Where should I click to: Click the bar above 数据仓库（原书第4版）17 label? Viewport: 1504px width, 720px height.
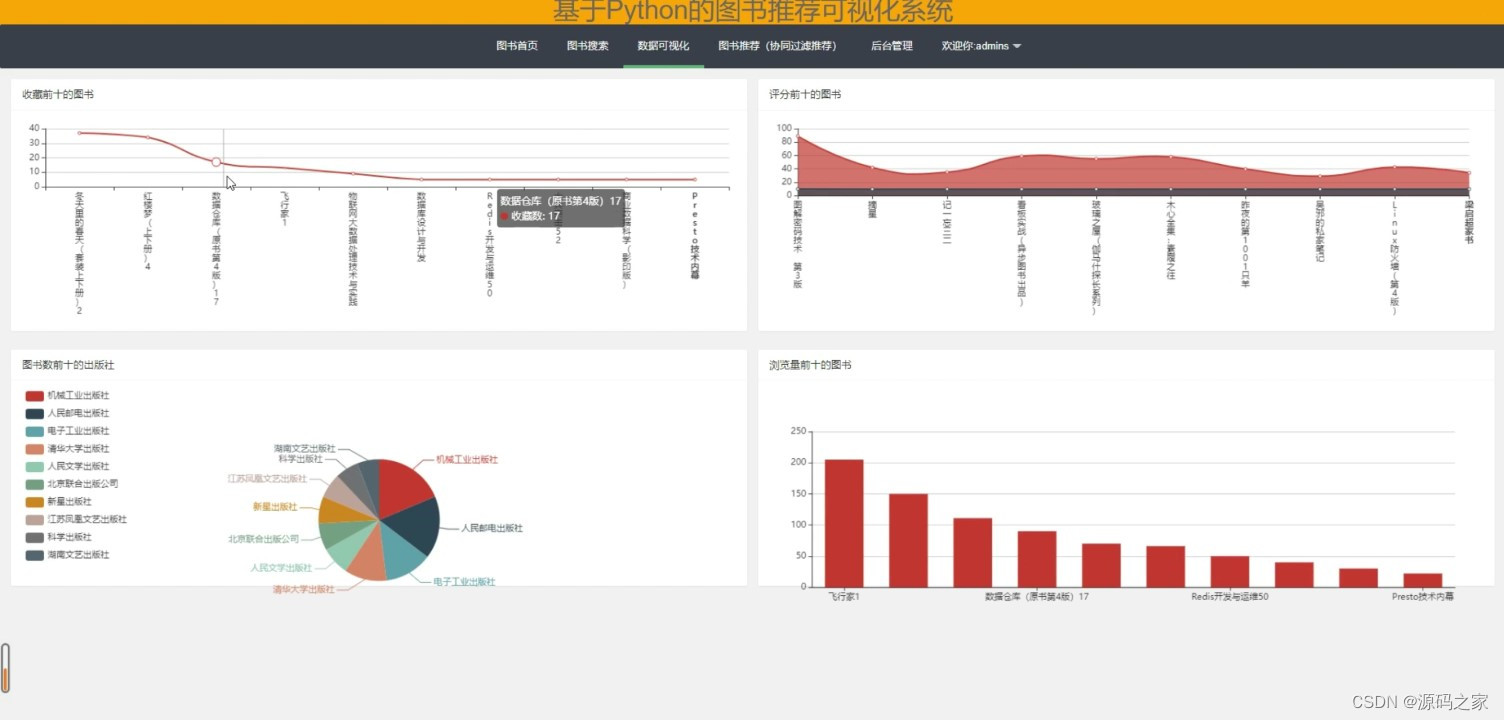coord(1037,559)
